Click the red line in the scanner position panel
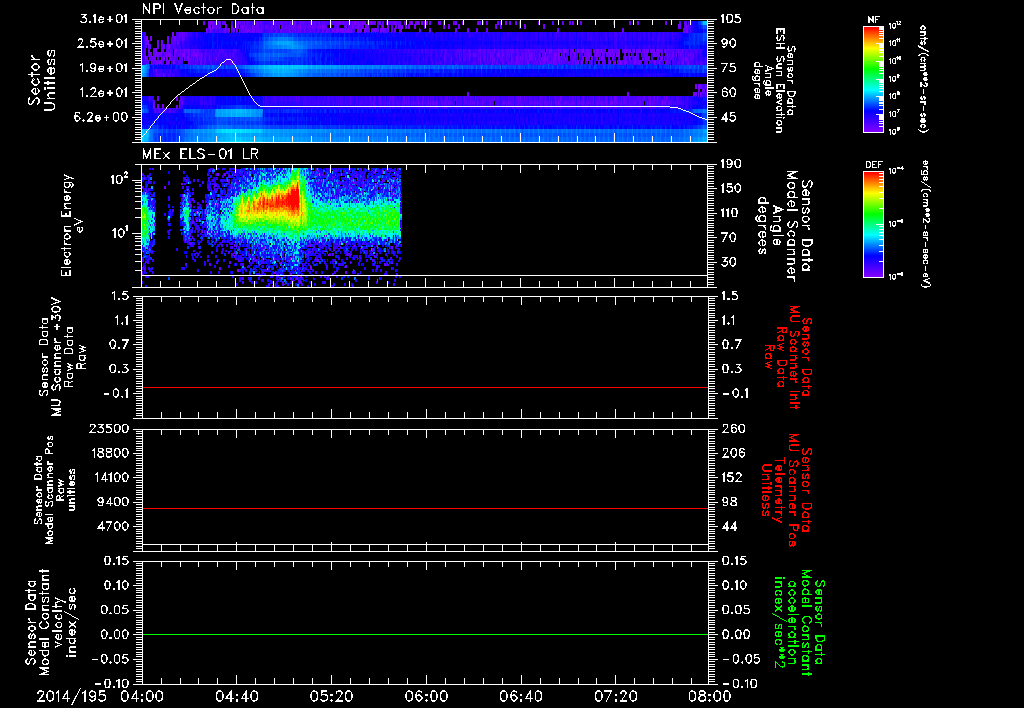Screen dimensions: 1024x708 [425, 508]
